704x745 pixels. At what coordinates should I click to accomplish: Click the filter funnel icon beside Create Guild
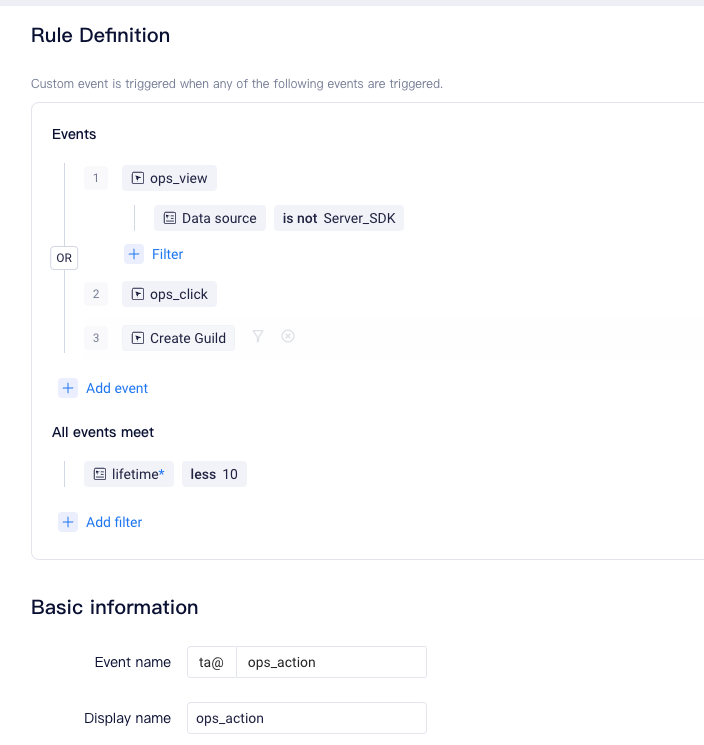pyautogui.click(x=258, y=336)
